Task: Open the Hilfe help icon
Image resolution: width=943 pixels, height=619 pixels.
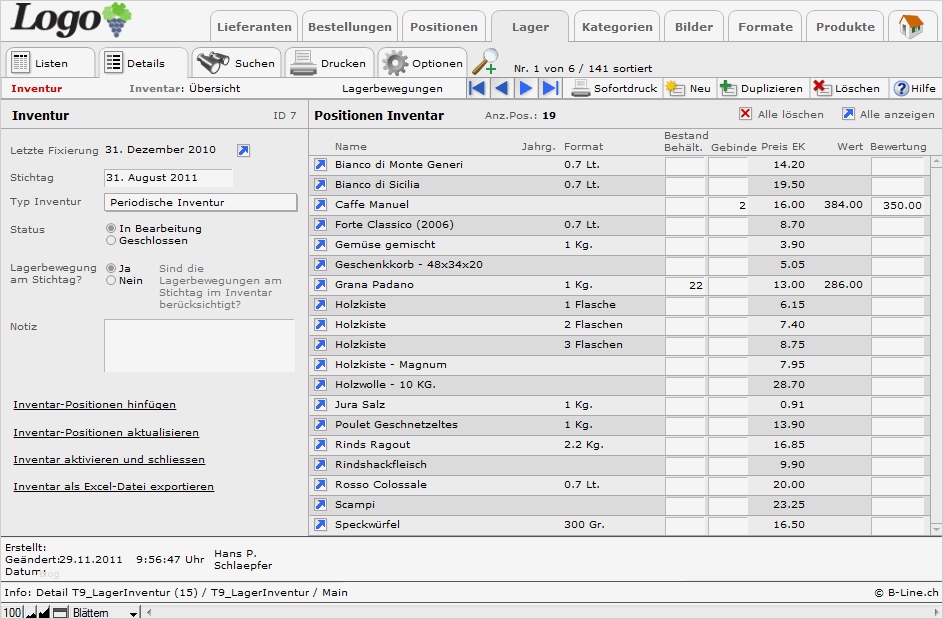Action: (x=914, y=89)
